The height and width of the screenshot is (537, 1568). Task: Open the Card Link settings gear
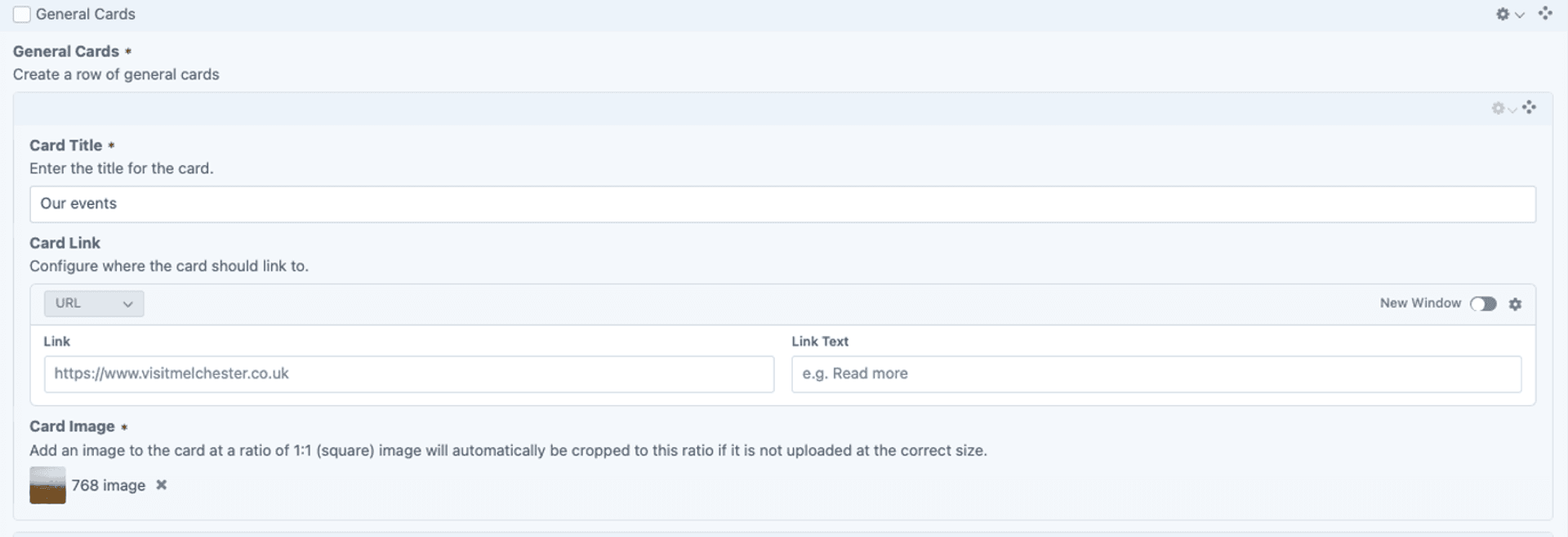[x=1516, y=304]
